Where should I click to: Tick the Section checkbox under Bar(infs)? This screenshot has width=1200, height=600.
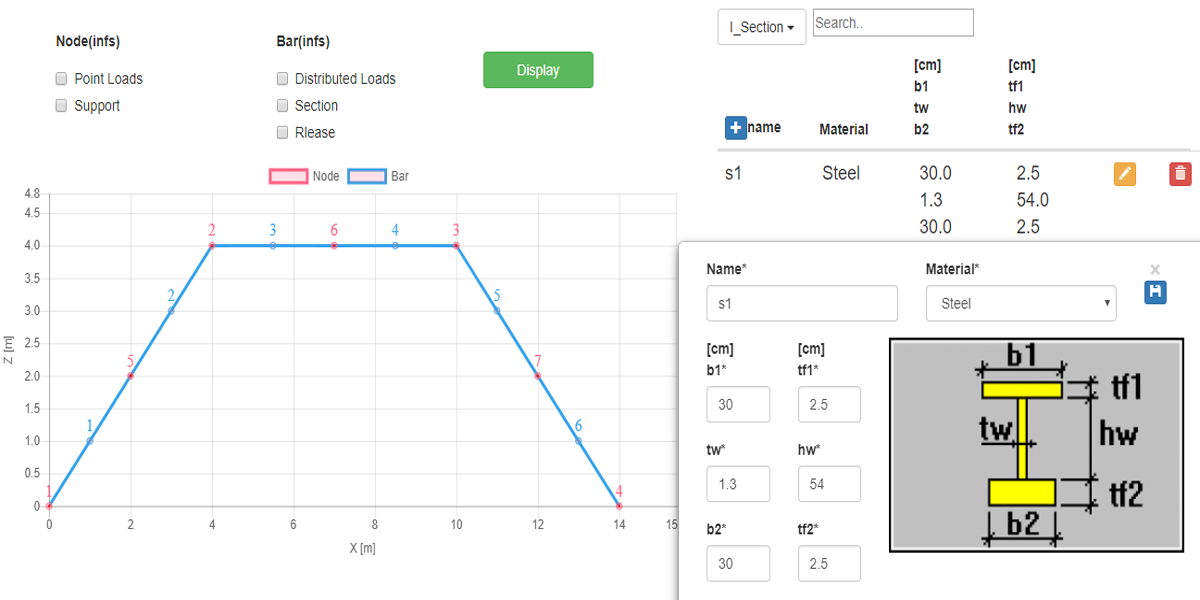(x=283, y=105)
